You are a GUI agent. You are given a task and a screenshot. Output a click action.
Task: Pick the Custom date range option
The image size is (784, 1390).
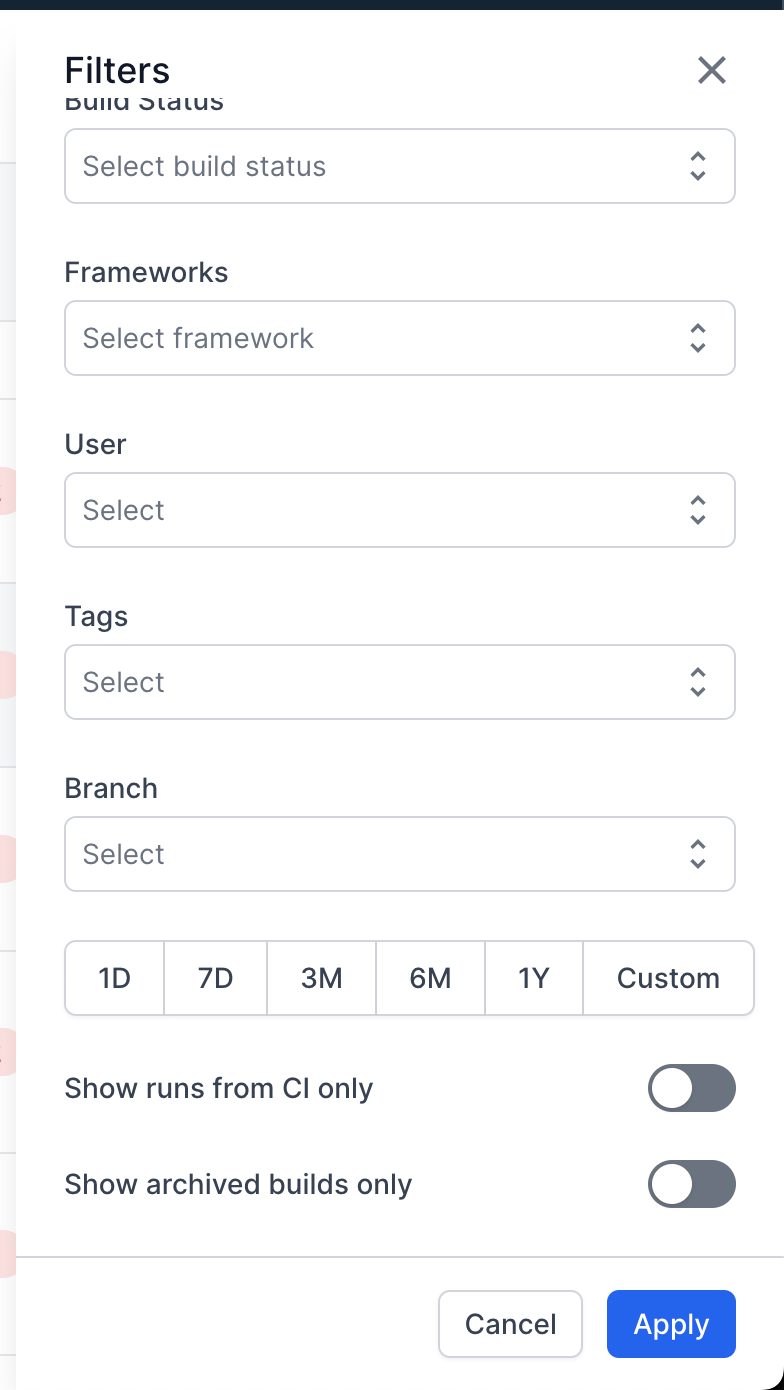pos(668,978)
